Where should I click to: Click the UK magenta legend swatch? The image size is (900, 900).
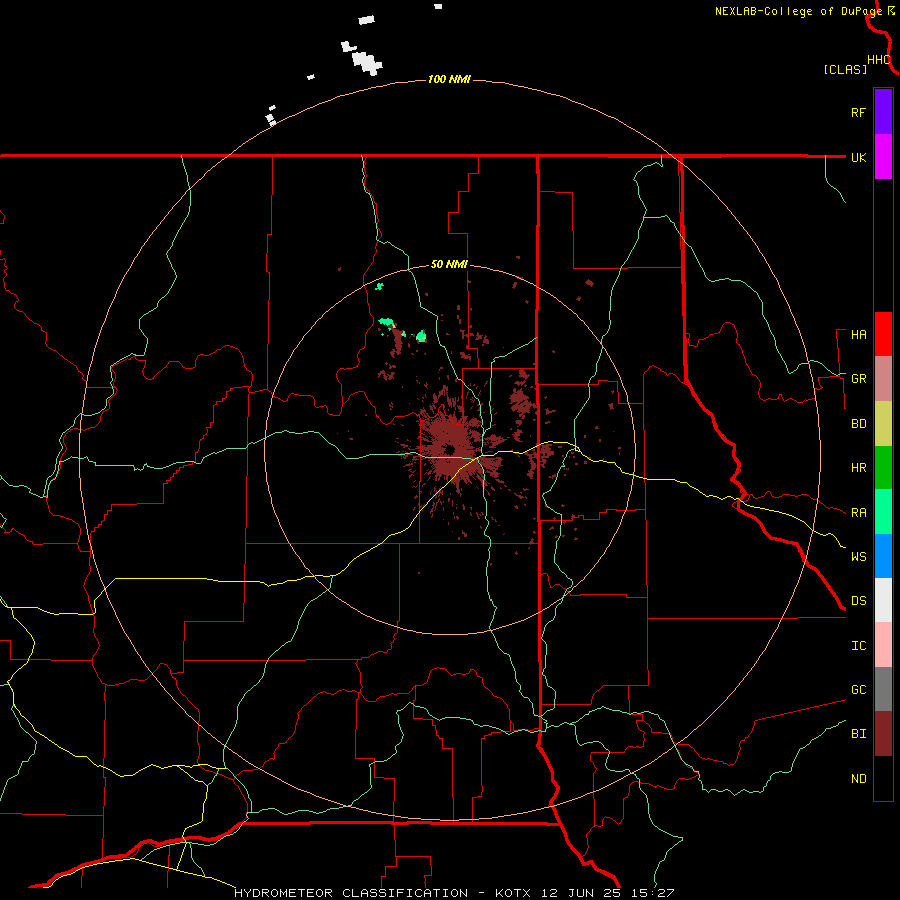point(883,157)
